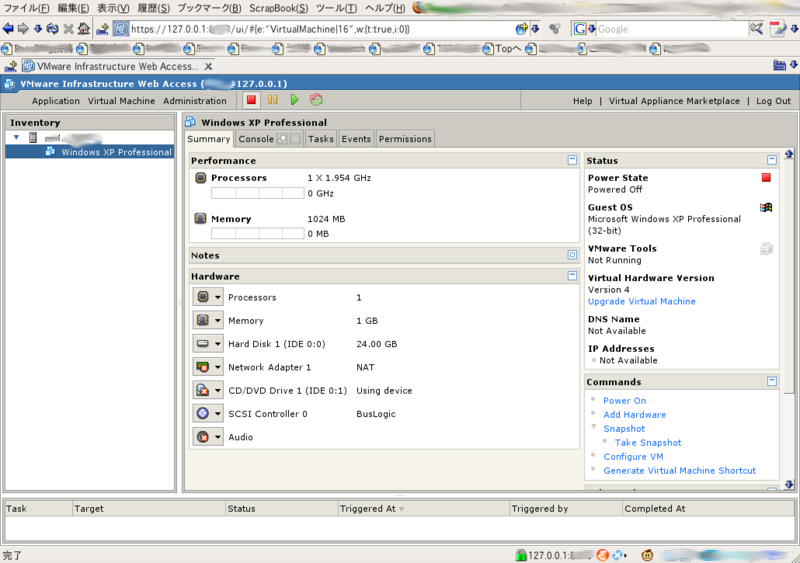
Task: Click the Console tab pop-out window icon
Action: (282, 139)
